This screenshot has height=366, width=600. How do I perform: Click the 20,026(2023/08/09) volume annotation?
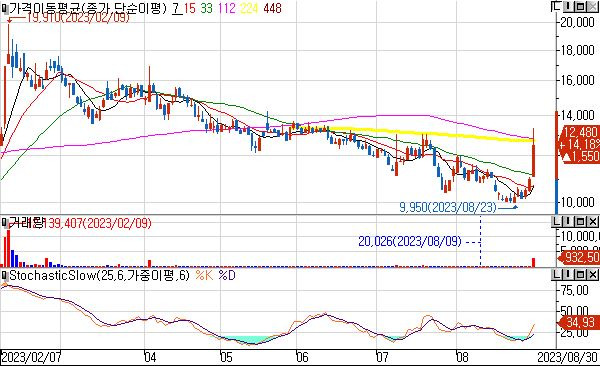click(x=410, y=242)
